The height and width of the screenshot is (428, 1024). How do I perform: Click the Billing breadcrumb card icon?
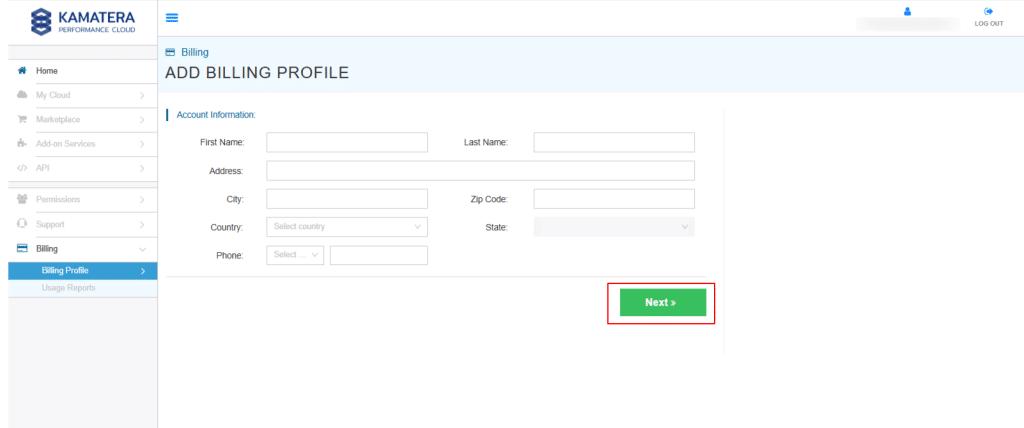click(170, 52)
